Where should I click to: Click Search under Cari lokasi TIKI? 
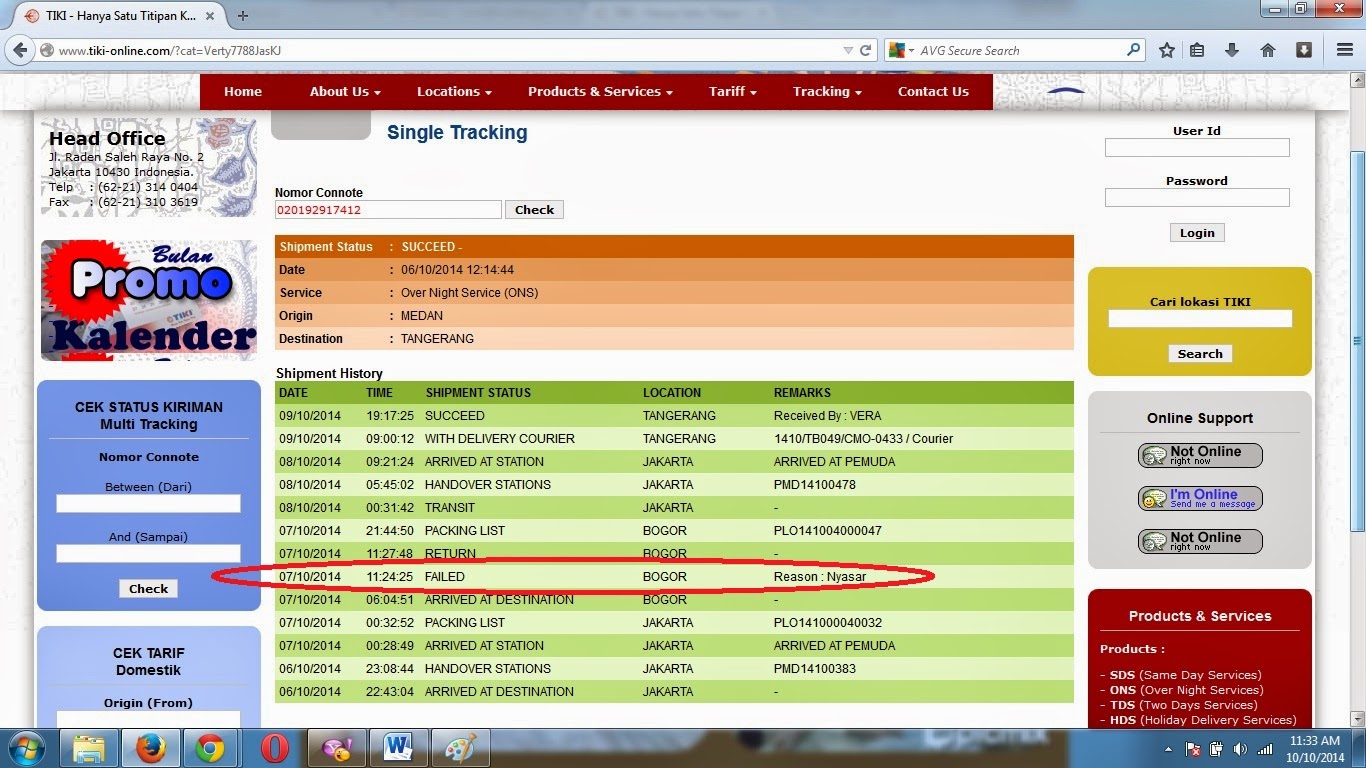1200,354
